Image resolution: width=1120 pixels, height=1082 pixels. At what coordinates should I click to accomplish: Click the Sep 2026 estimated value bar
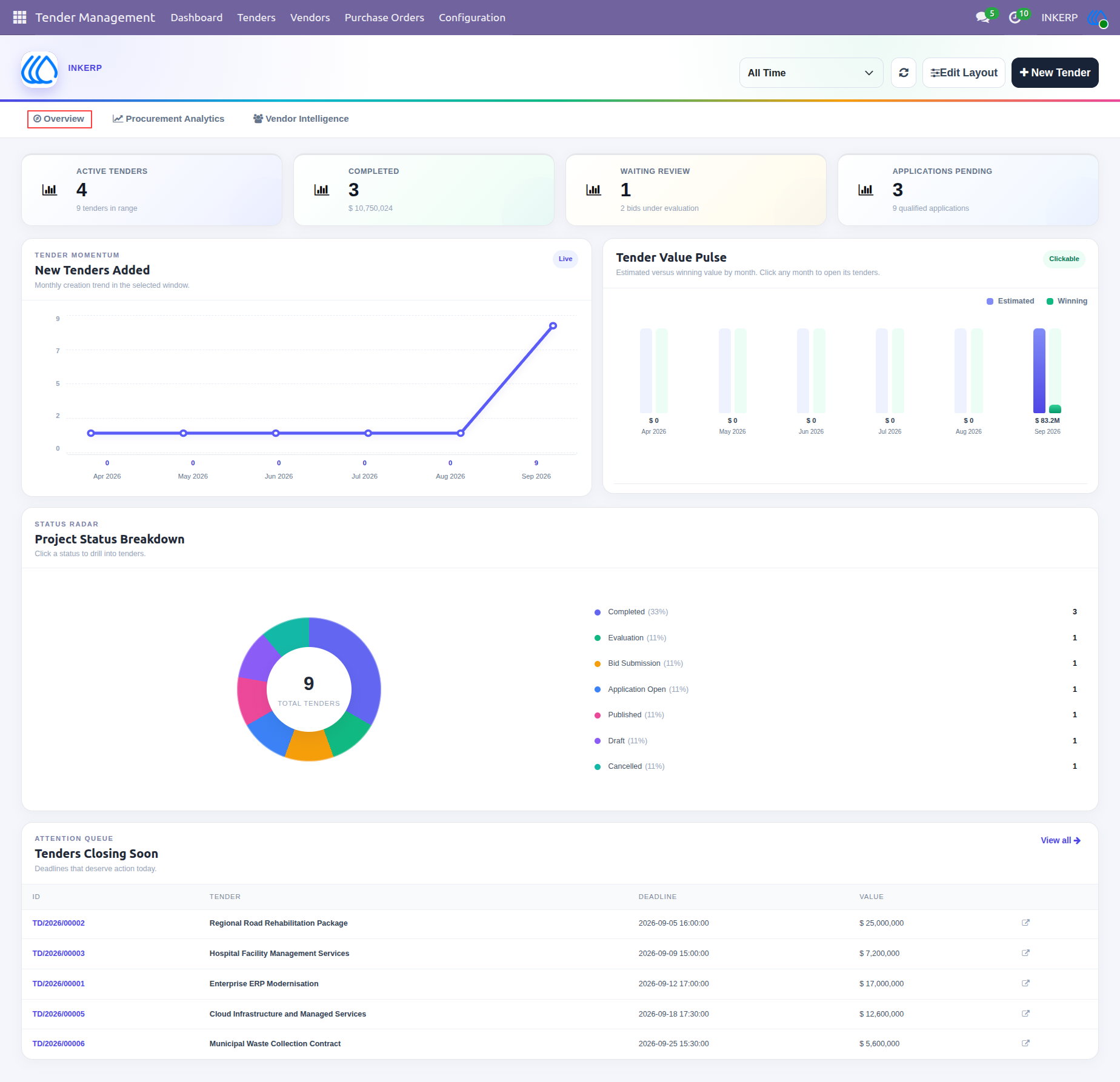click(1039, 371)
